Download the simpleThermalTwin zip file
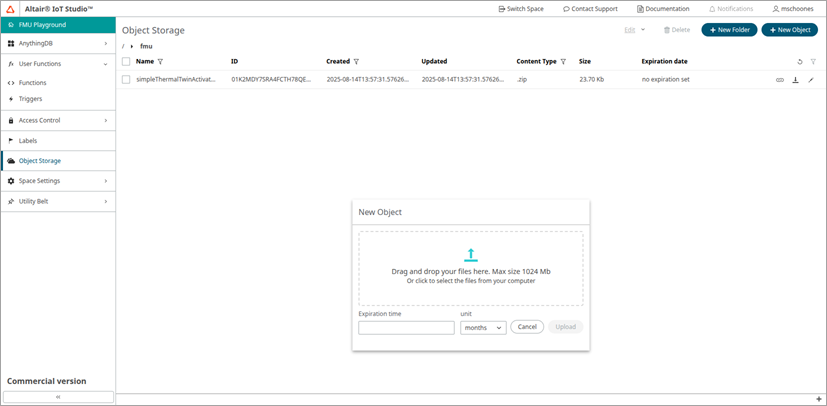The image size is (827, 406). (x=795, y=79)
